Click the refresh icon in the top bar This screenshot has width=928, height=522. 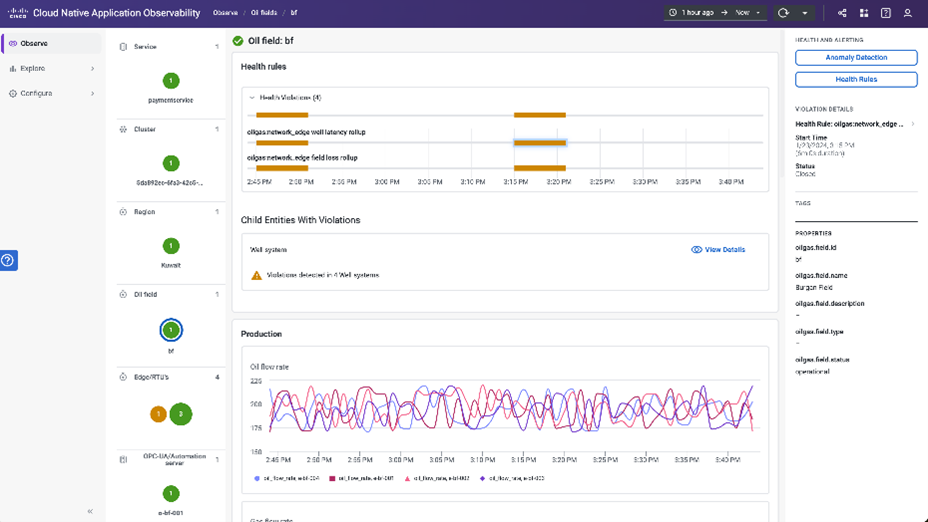(783, 13)
